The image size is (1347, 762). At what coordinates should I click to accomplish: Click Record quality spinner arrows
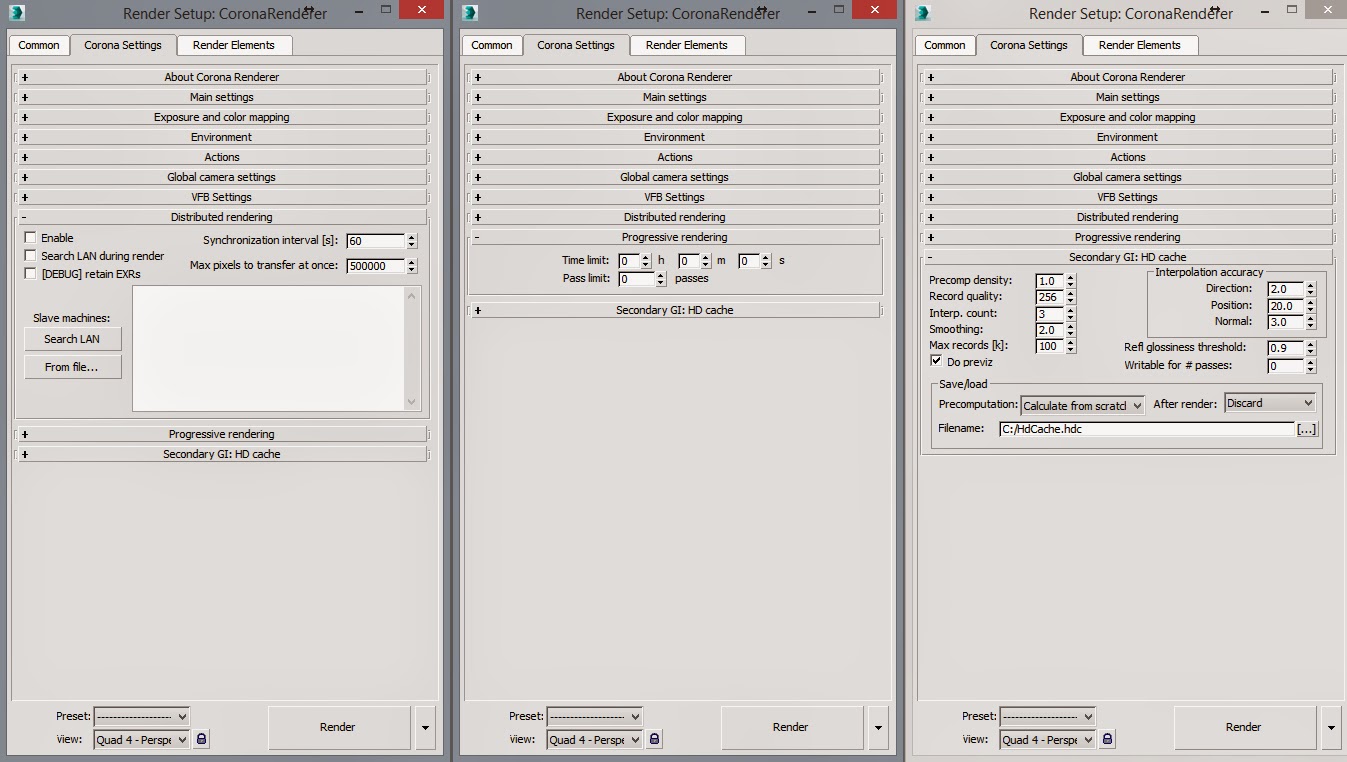(1071, 297)
